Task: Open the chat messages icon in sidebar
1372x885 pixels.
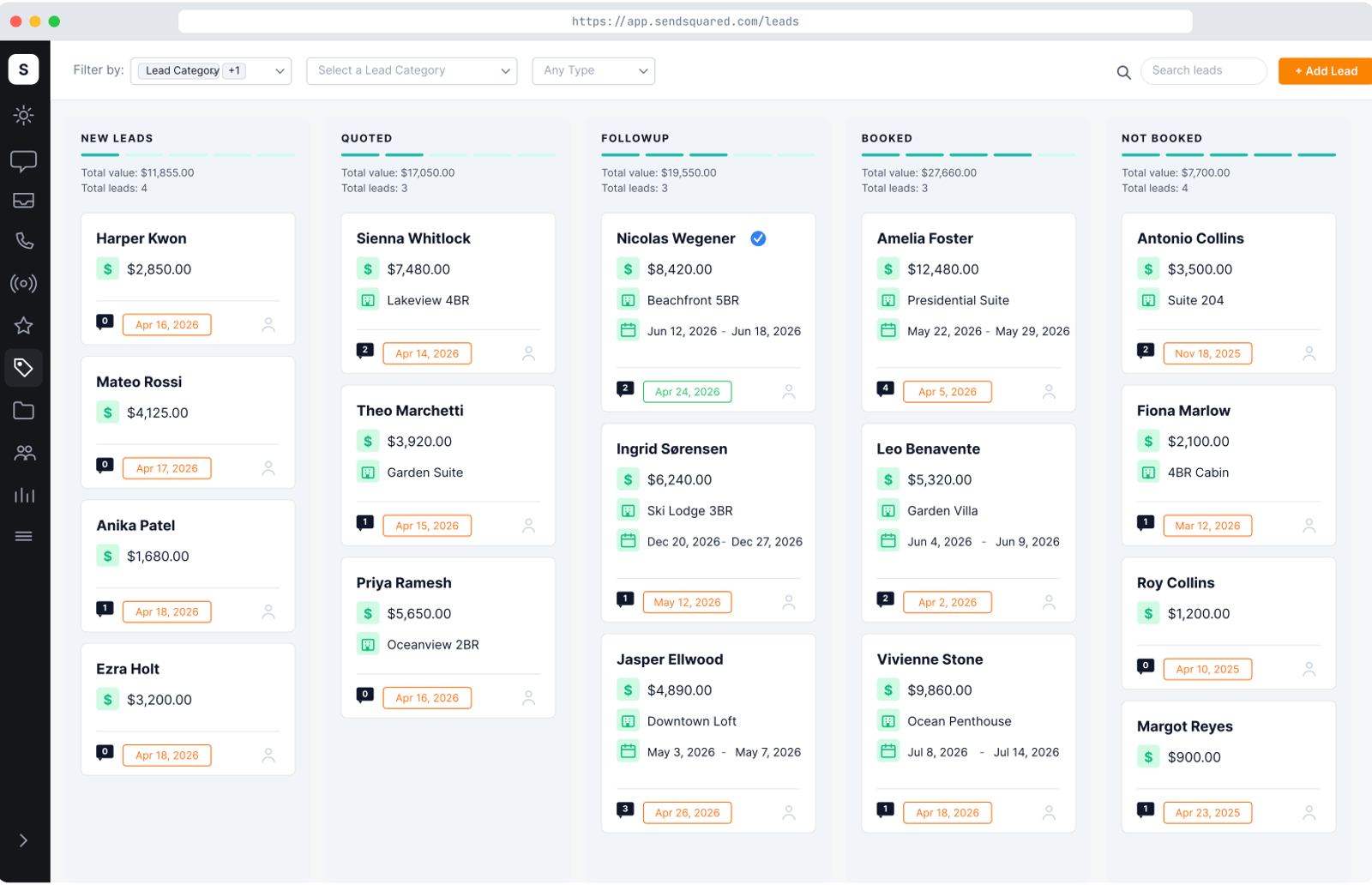Action: (x=24, y=160)
